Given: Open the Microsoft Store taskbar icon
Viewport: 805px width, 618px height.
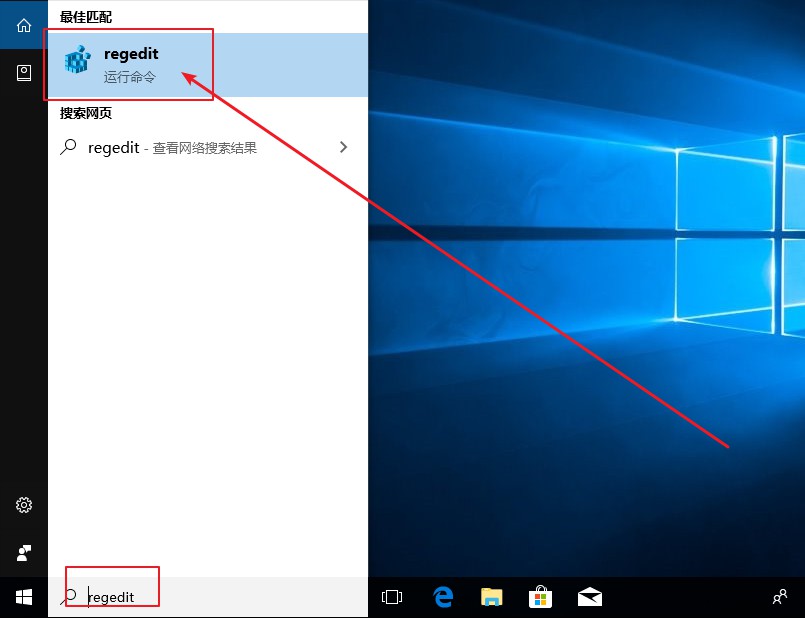Looking at the screenshot, I should click(540, 597).
